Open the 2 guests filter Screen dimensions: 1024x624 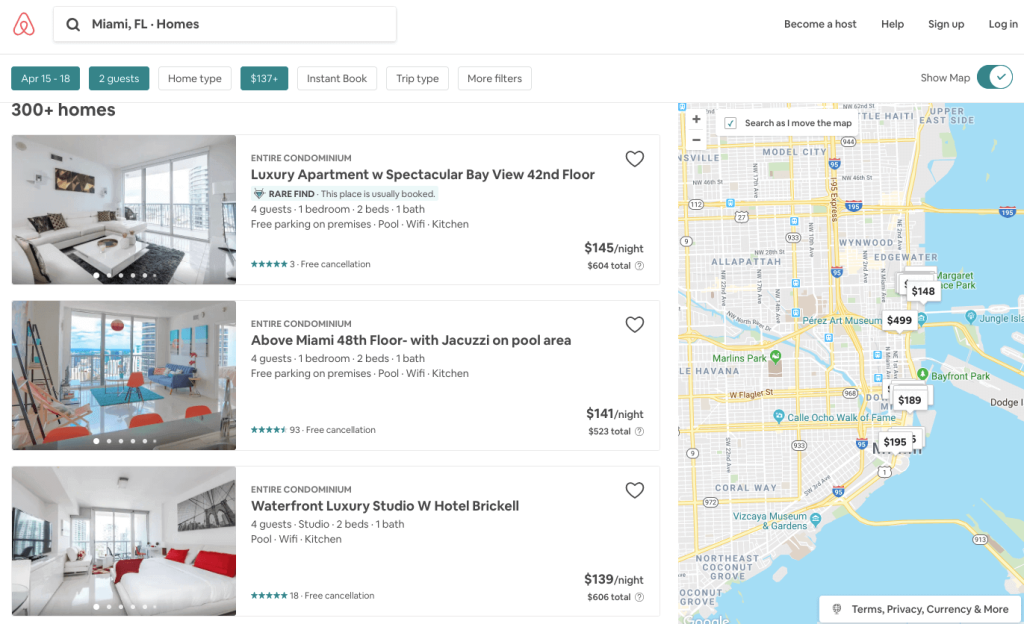click(119, 78)
